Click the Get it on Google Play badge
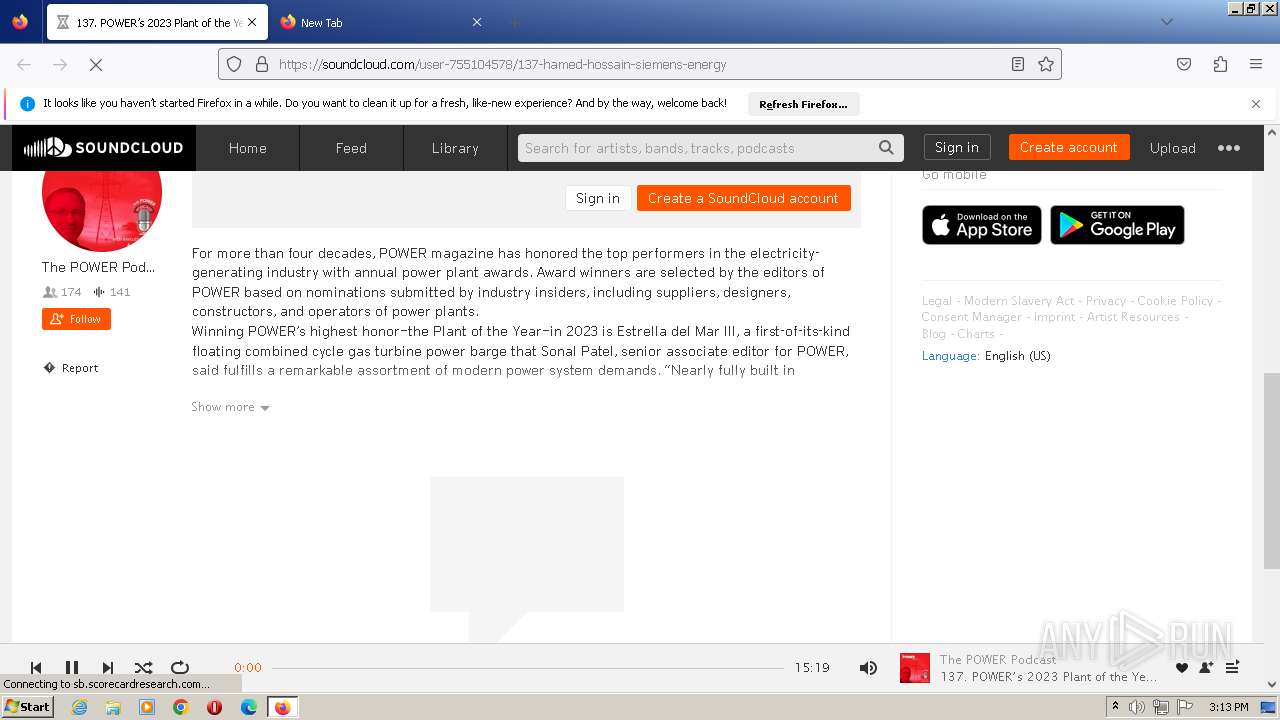Viewport: 1280px width, 720px height. (x=1117, y=225)
